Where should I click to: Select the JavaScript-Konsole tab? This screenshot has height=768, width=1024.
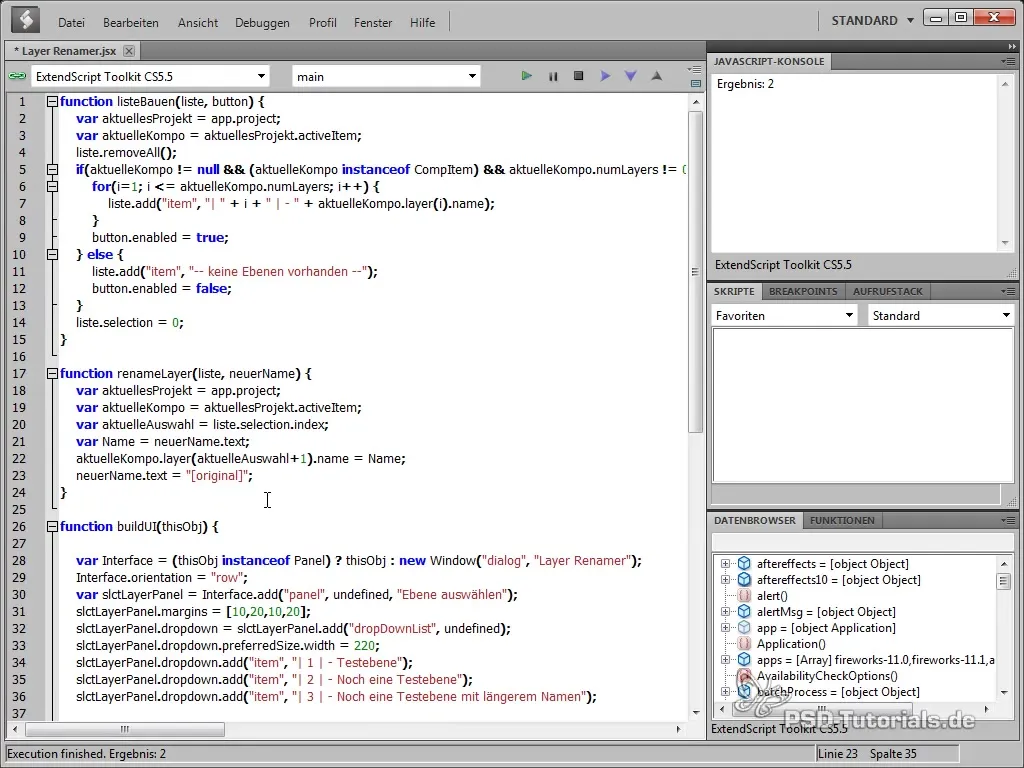tap(769, 61)
